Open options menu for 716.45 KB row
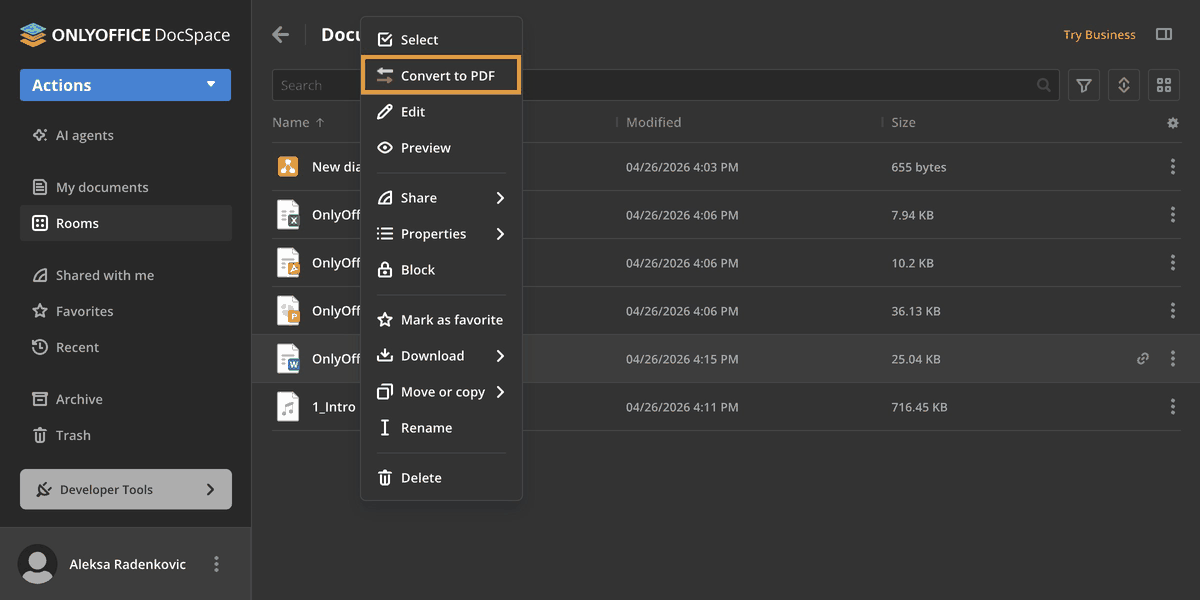The height and width of the screenshot is (600, 1200). (x=1173, y=407)
